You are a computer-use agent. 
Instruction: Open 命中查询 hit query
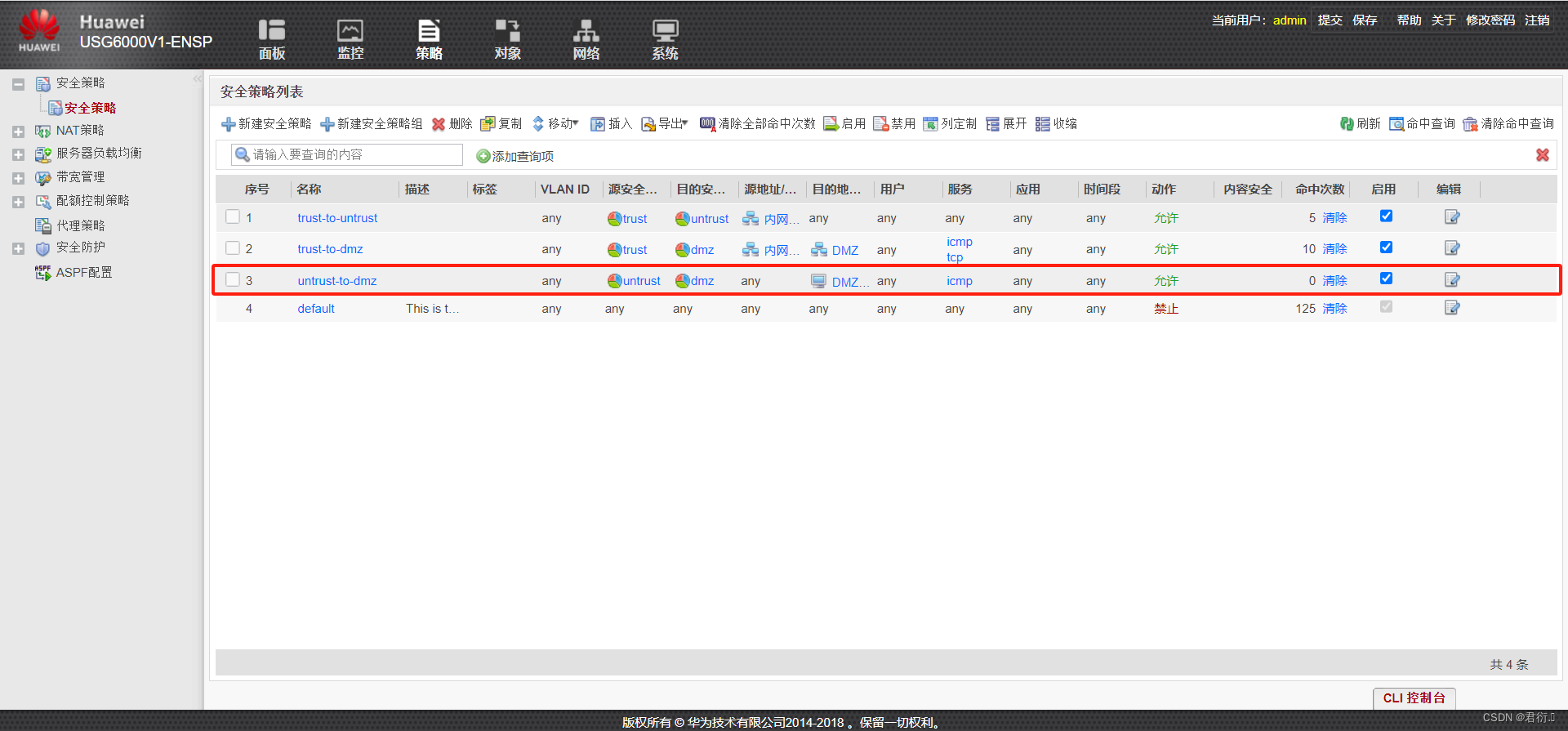1422,123
